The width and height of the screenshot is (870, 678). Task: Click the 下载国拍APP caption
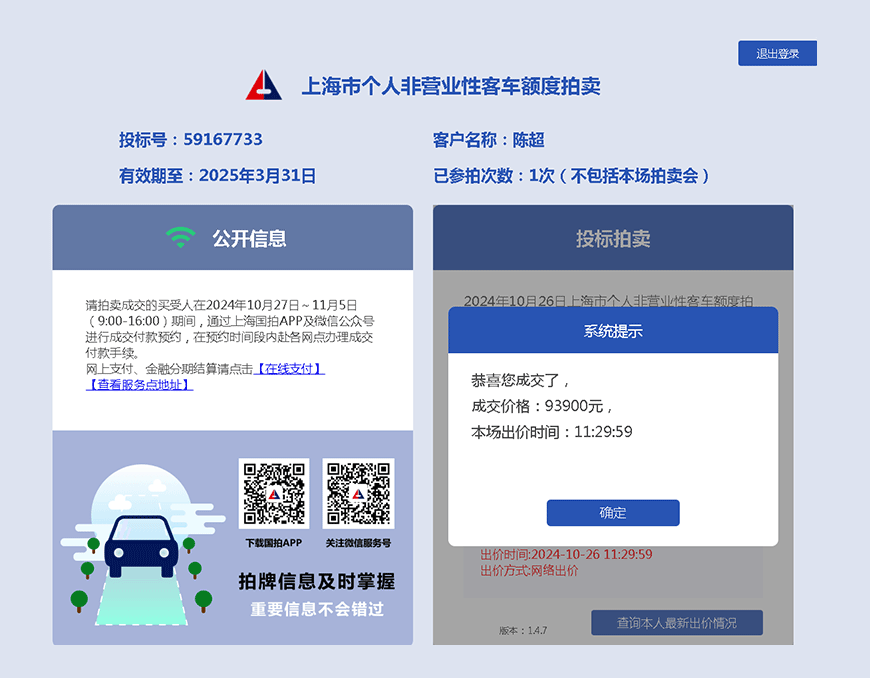point(274,543)
